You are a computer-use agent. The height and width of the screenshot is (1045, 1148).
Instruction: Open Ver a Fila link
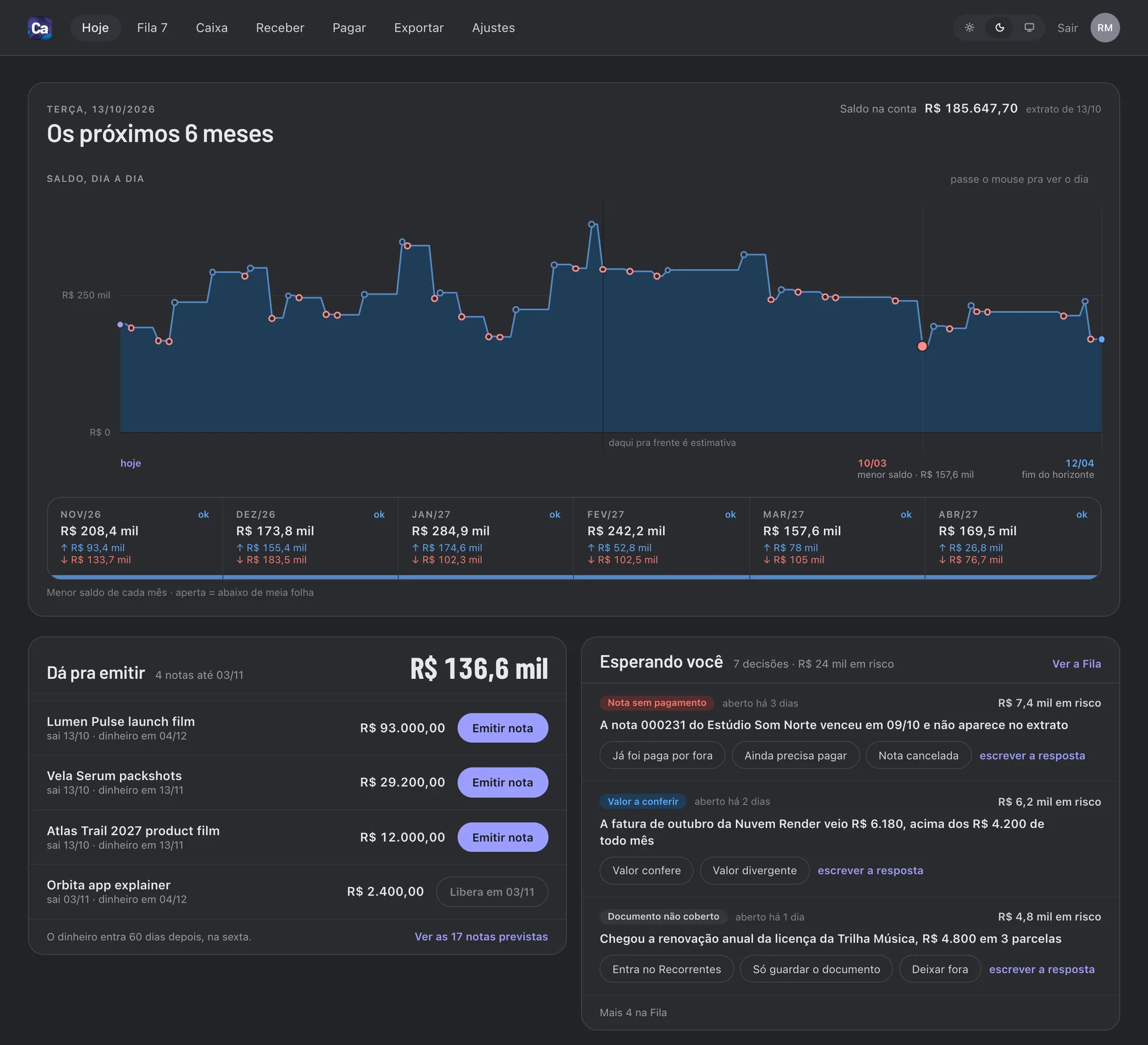tap(1076, 664)
